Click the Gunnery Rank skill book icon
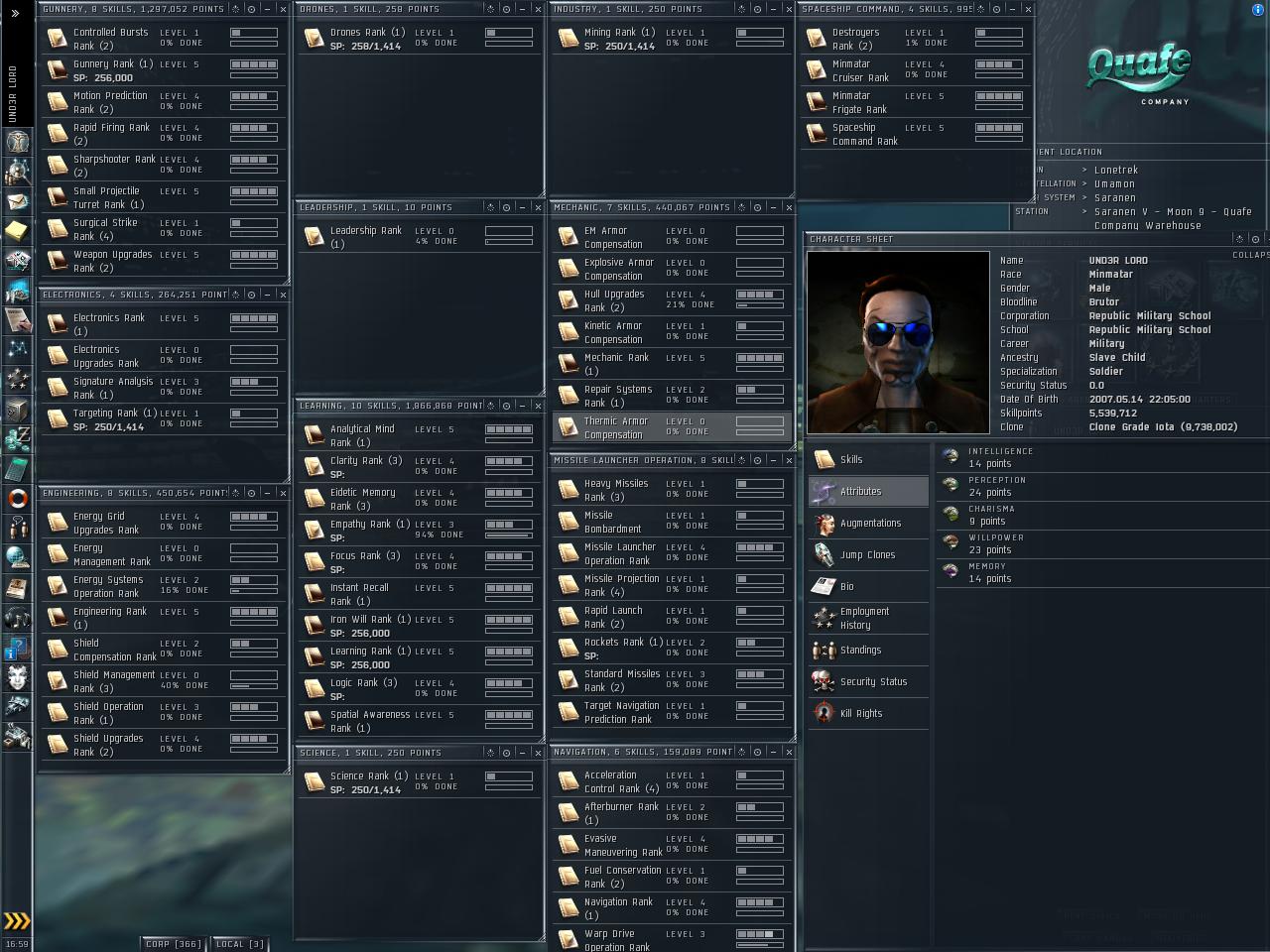 coord(58,70)
